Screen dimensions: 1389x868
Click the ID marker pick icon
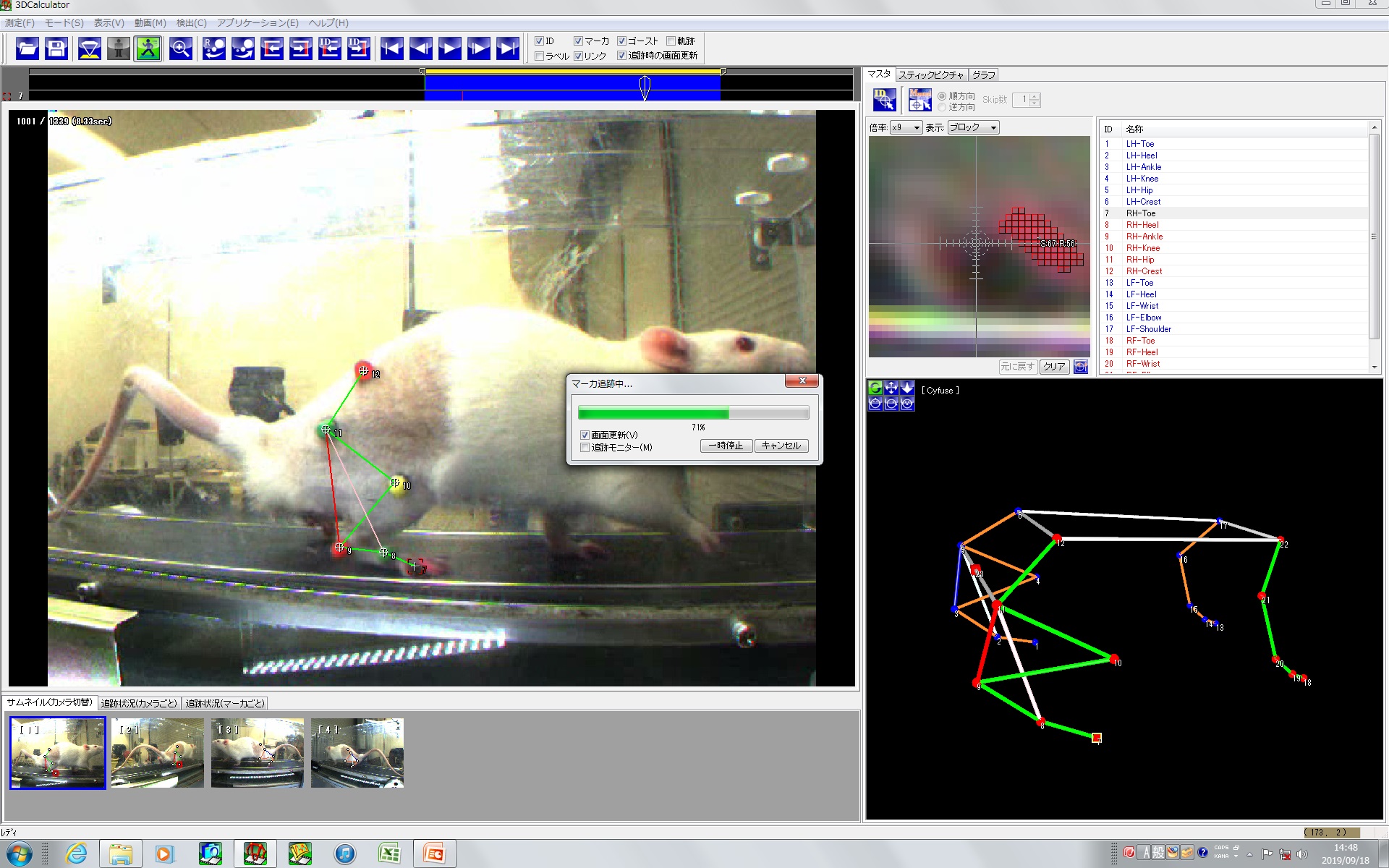click(x=884, y=100)
